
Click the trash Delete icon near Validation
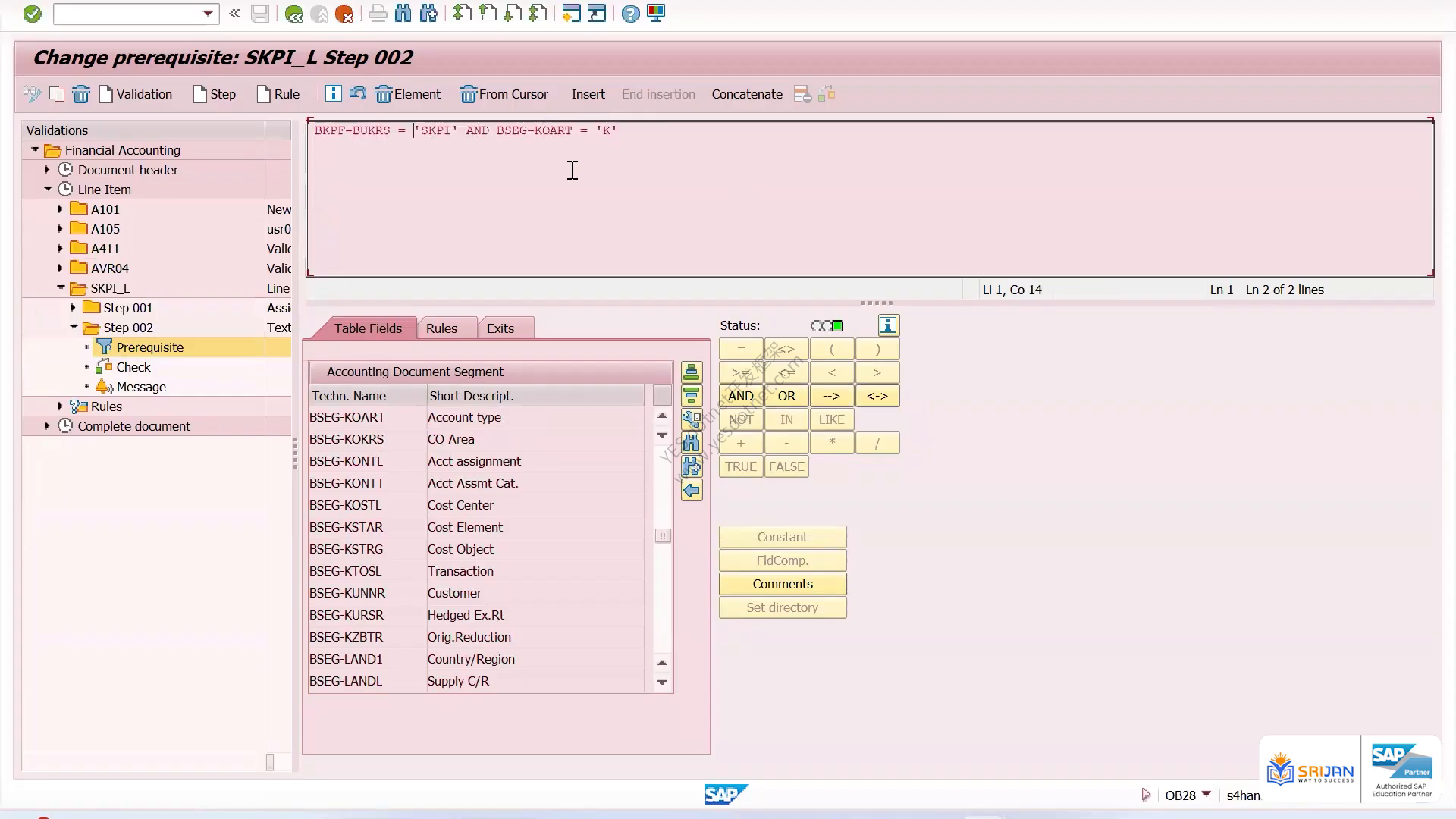point(81,94)
